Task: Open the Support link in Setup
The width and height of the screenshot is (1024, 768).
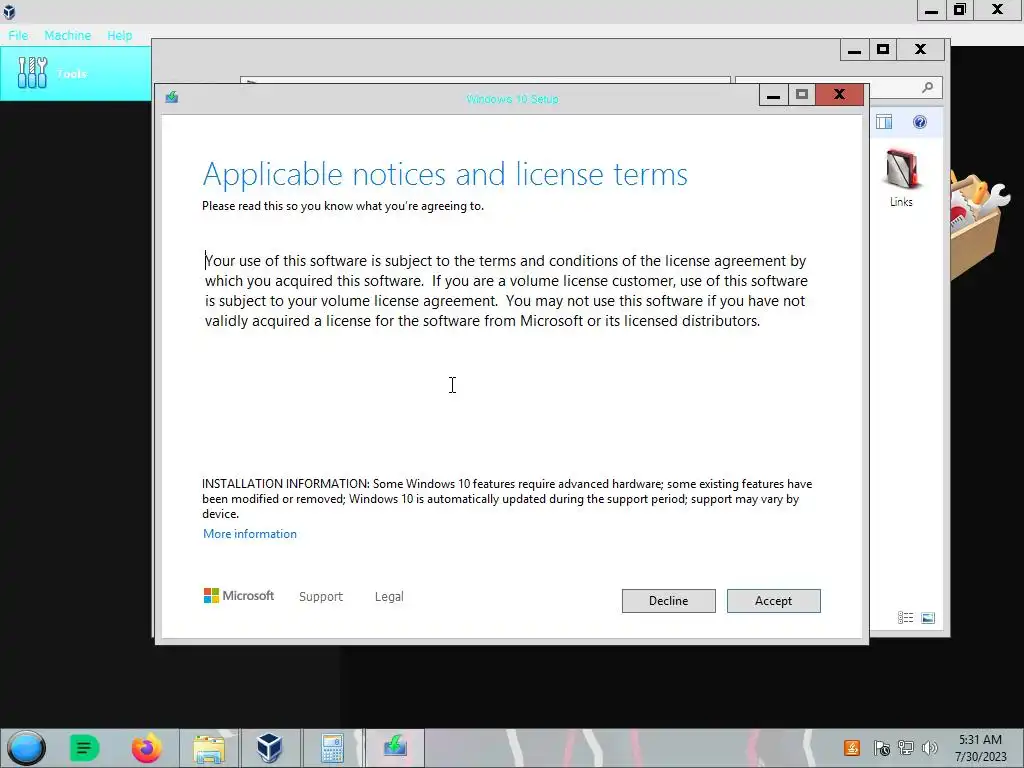Action: tap(321, 596)
